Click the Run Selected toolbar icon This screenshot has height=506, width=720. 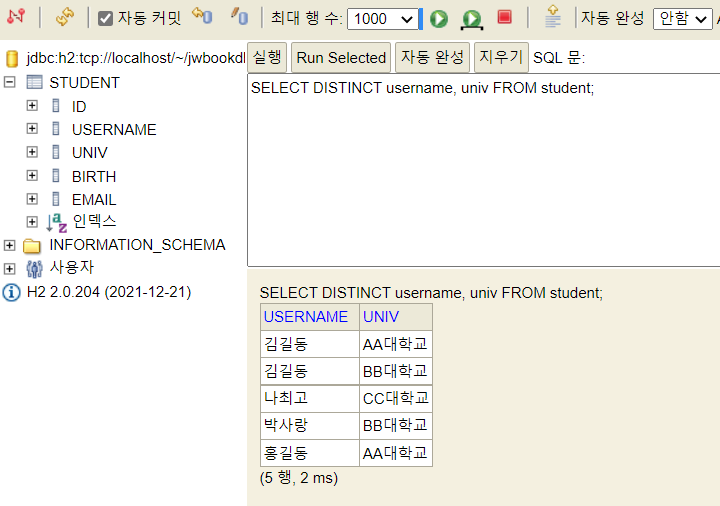tap(472, 19)
